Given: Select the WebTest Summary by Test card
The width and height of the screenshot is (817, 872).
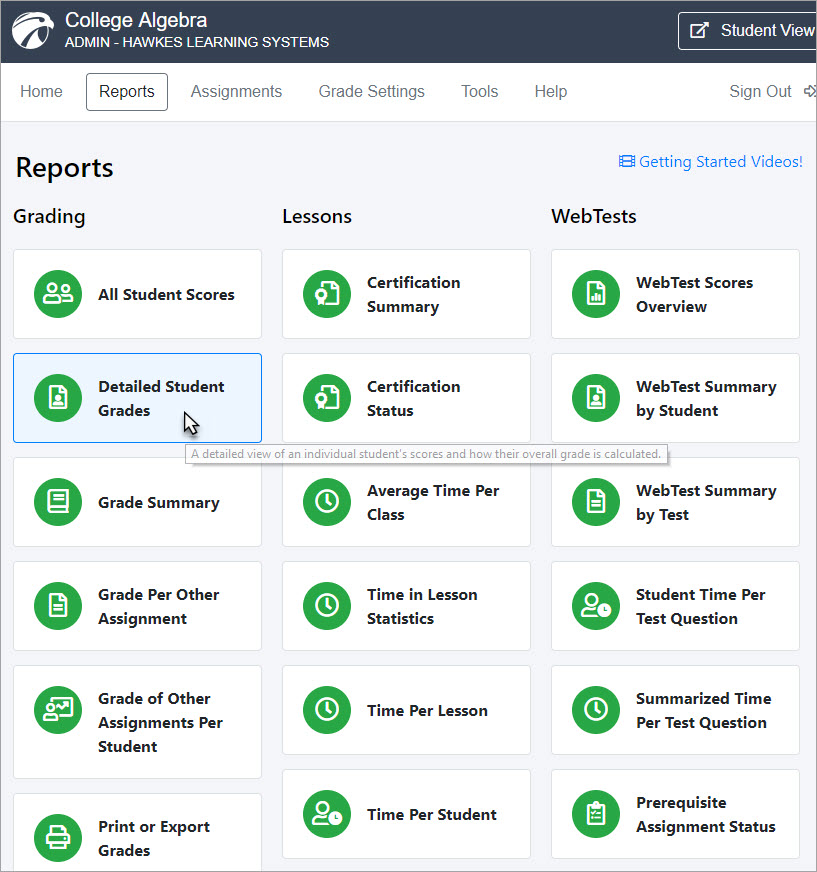Looking at the screenshot, I should (x=675, y=503).
